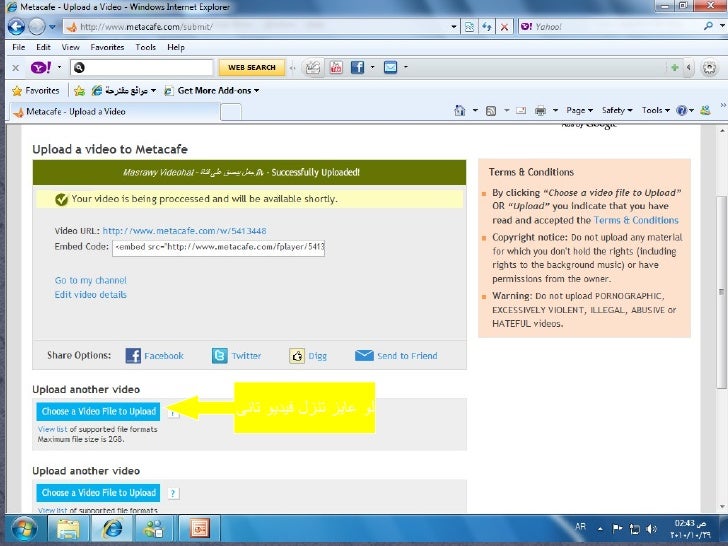Click Go to my channel link
728x546 pixels.
[91, 280]
